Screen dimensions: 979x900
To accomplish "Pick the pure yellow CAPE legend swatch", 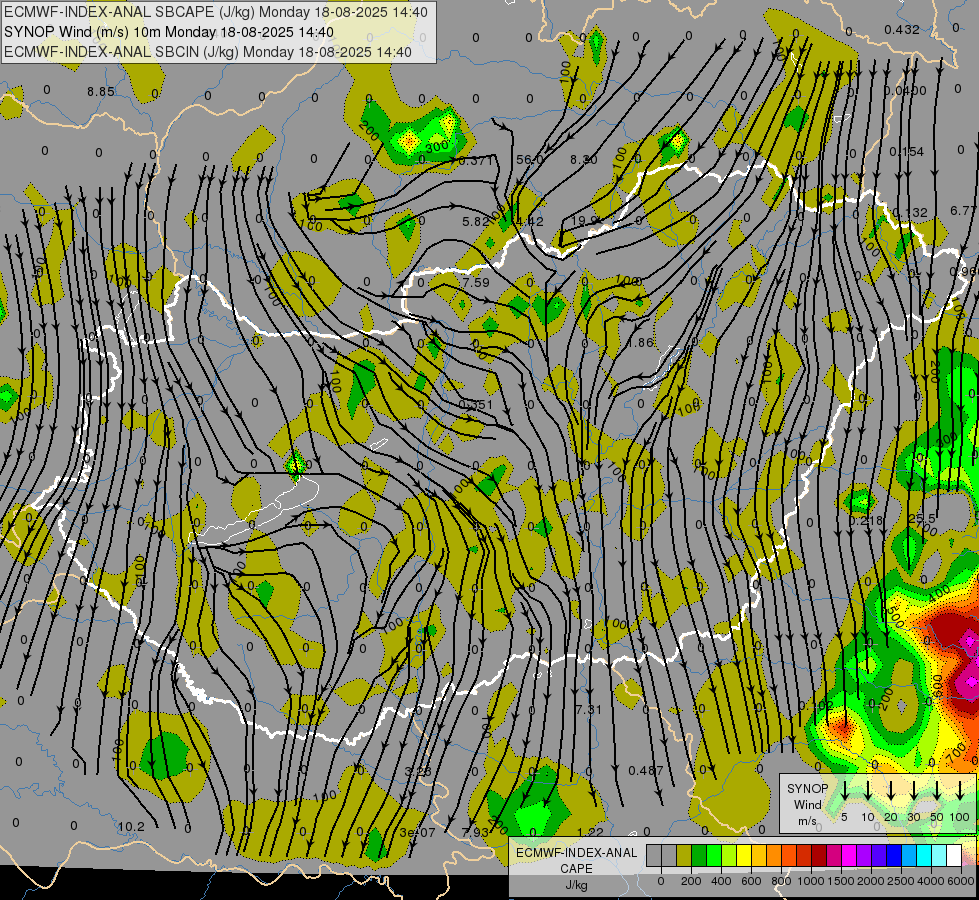I will [x=744, y=856].
